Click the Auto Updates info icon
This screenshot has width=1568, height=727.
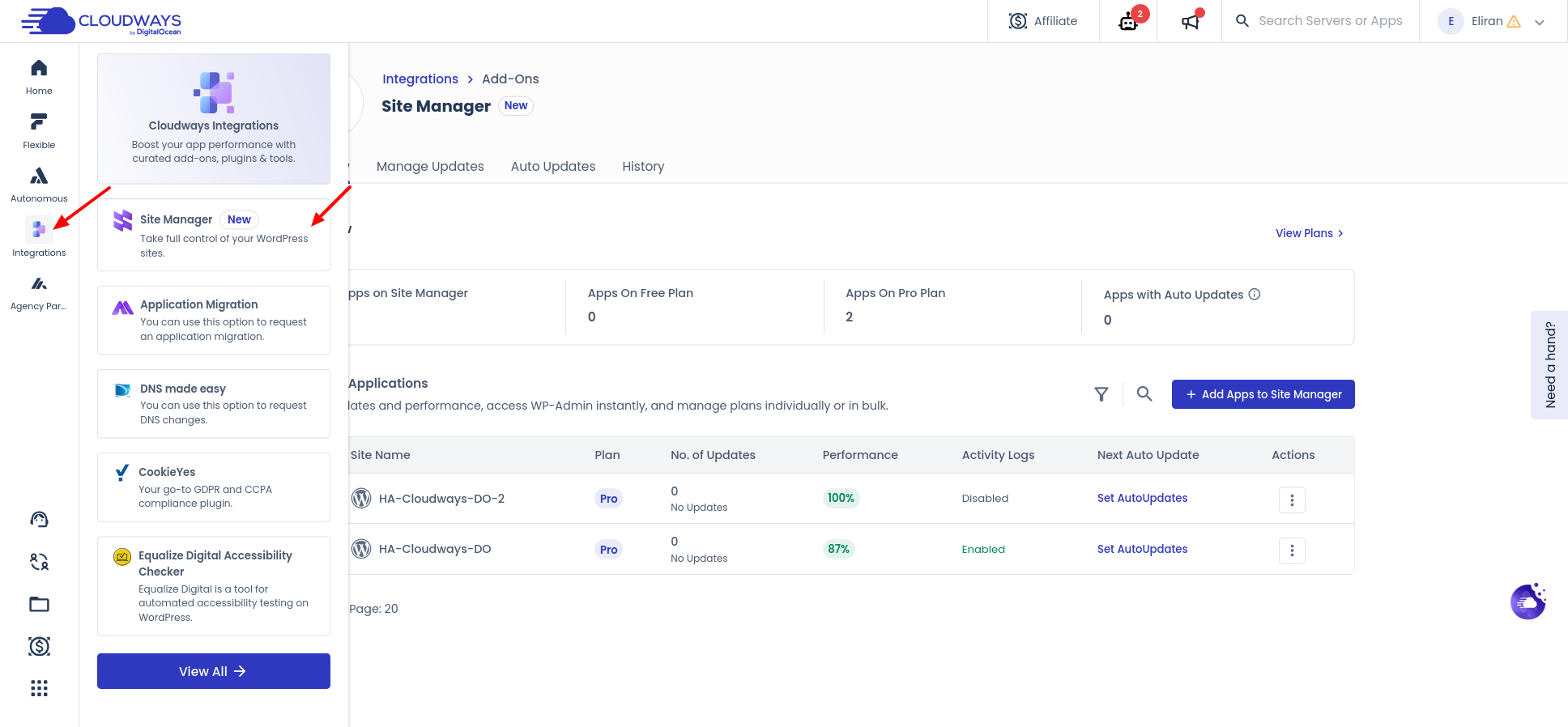coord(1255,294)
